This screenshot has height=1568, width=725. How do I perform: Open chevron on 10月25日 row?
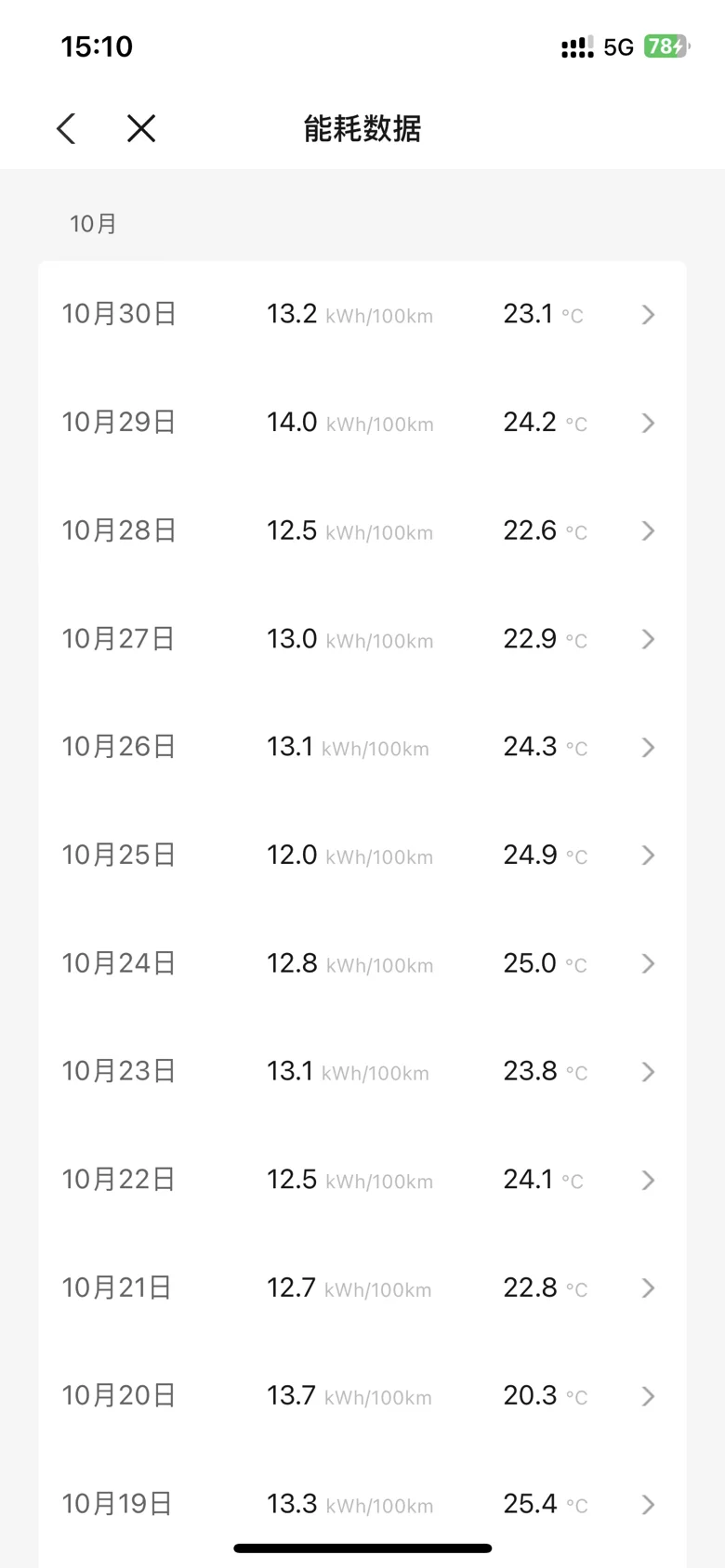tap(649, 855)
